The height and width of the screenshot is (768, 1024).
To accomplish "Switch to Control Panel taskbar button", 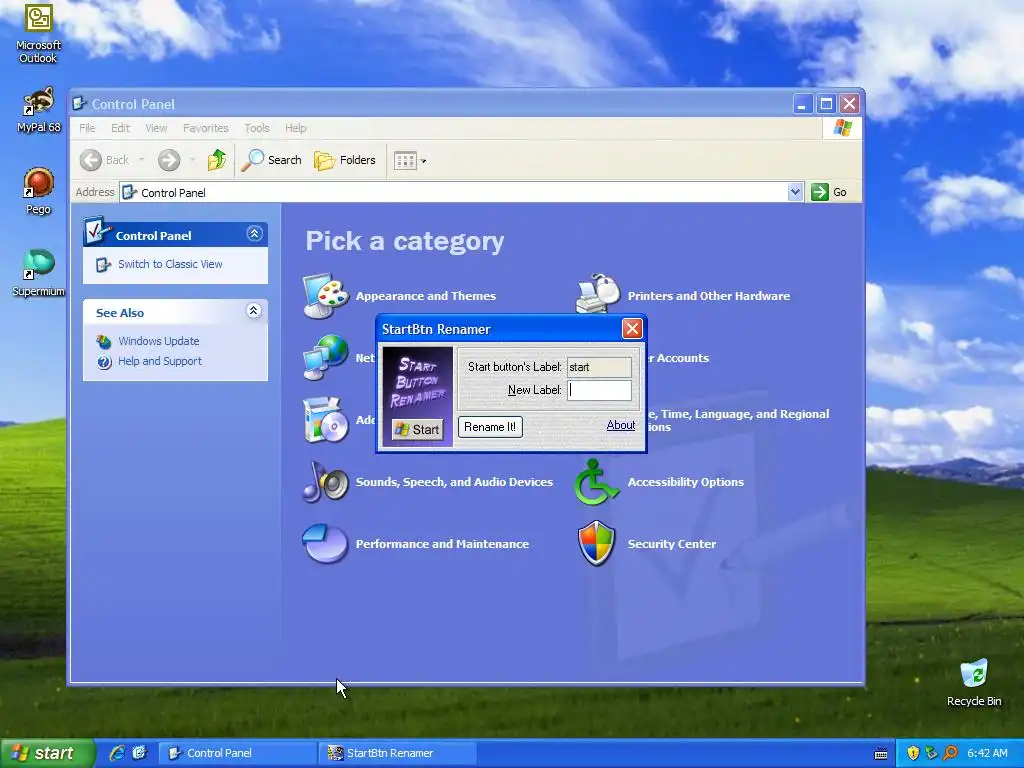I will tap(239, 753).
